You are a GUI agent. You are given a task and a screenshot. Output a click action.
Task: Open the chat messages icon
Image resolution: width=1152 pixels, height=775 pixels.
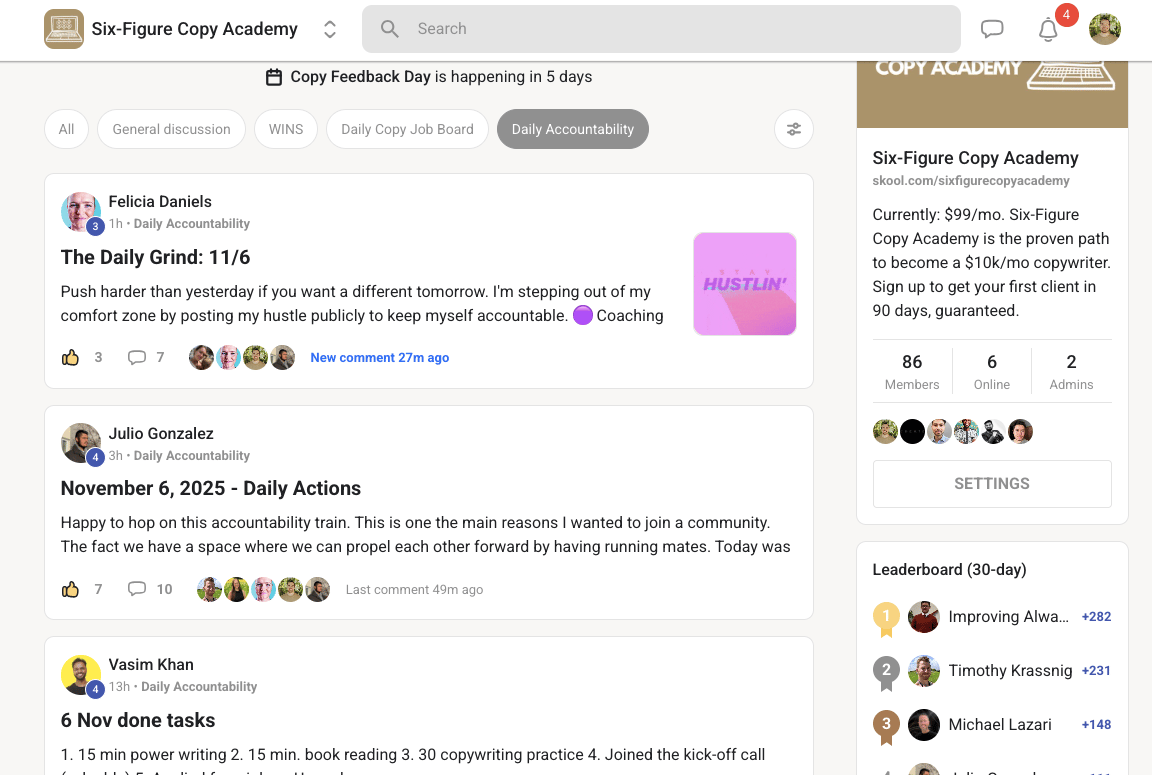[x=992, y=29]
